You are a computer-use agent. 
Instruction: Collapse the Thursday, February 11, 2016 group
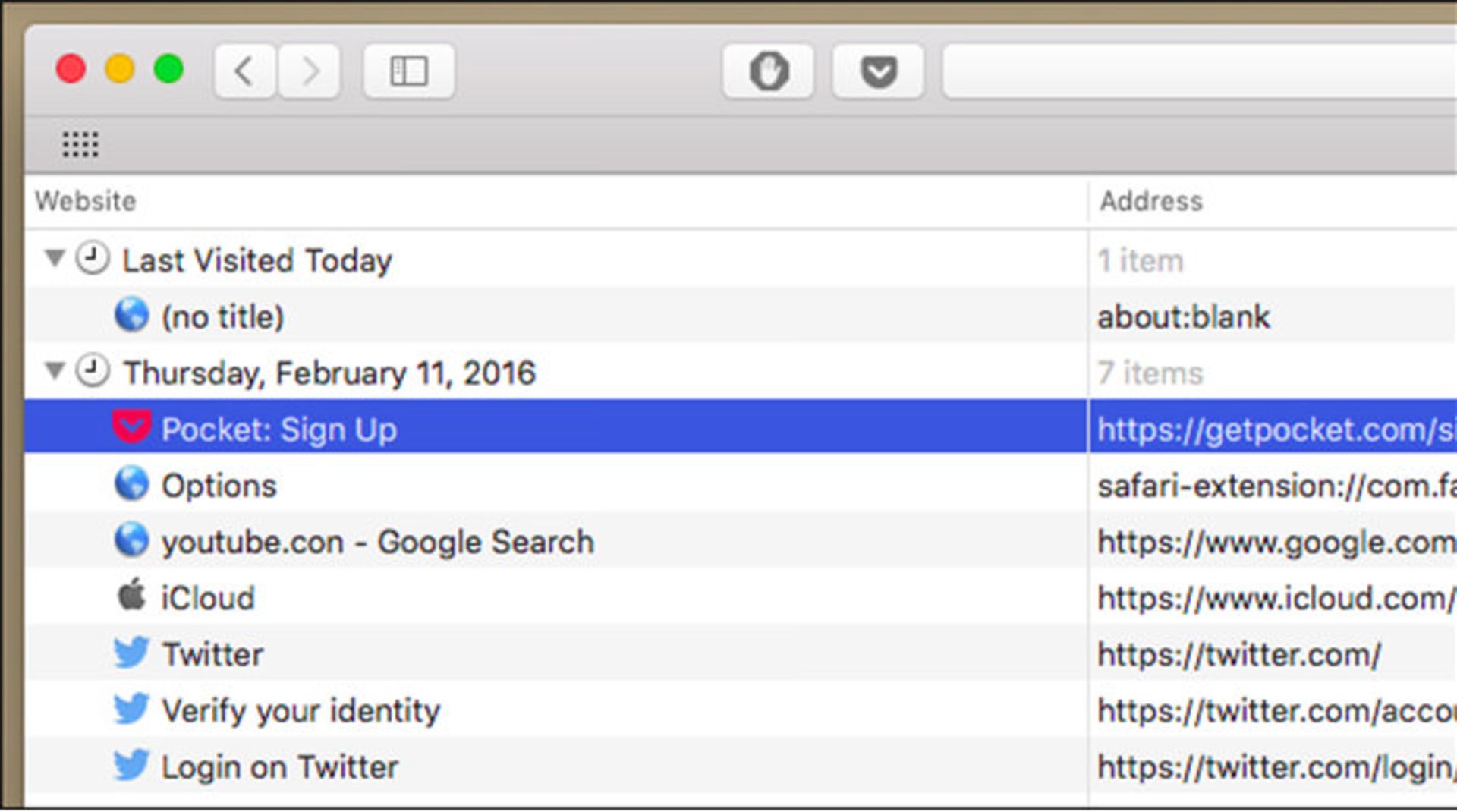(x=54, y=371)
